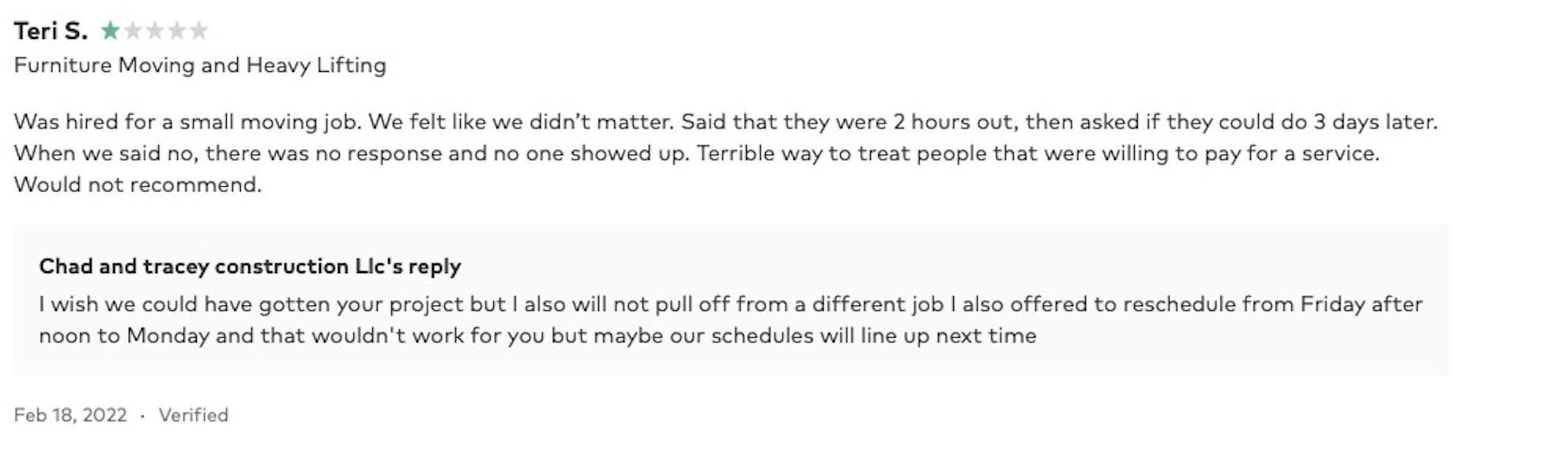This screenshot has width=1568, height=454.
Task: Open reviewer Teri S. name
Action: point(51,31)
